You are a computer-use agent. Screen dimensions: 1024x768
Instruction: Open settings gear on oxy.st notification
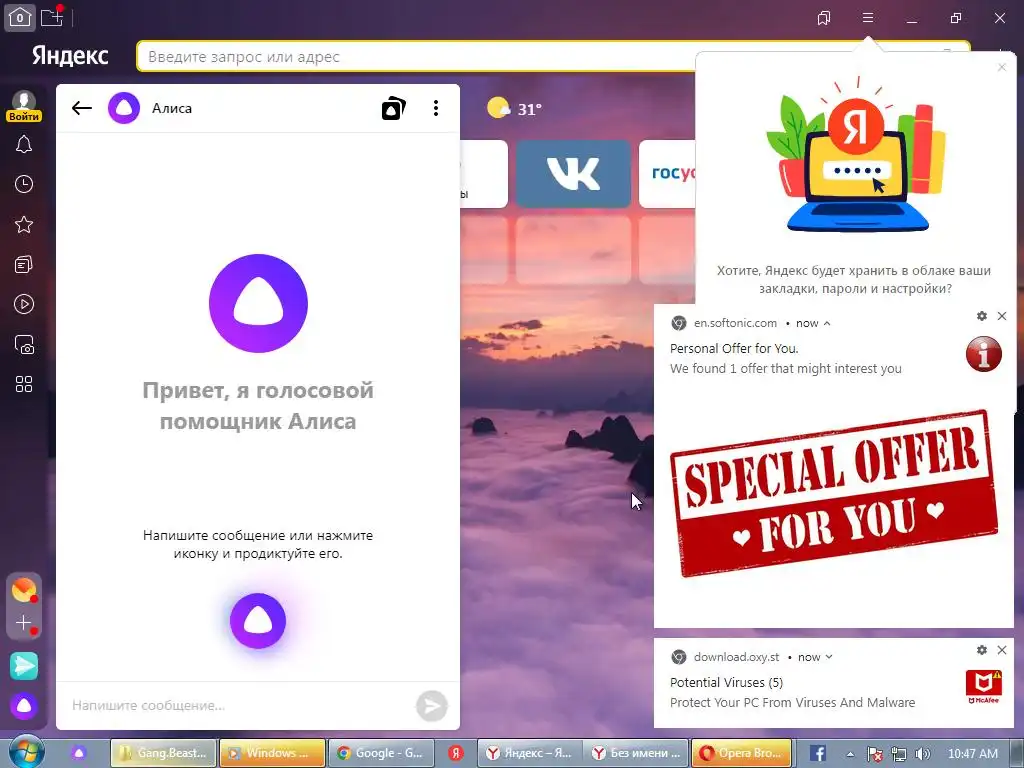(x=982, y=650)
